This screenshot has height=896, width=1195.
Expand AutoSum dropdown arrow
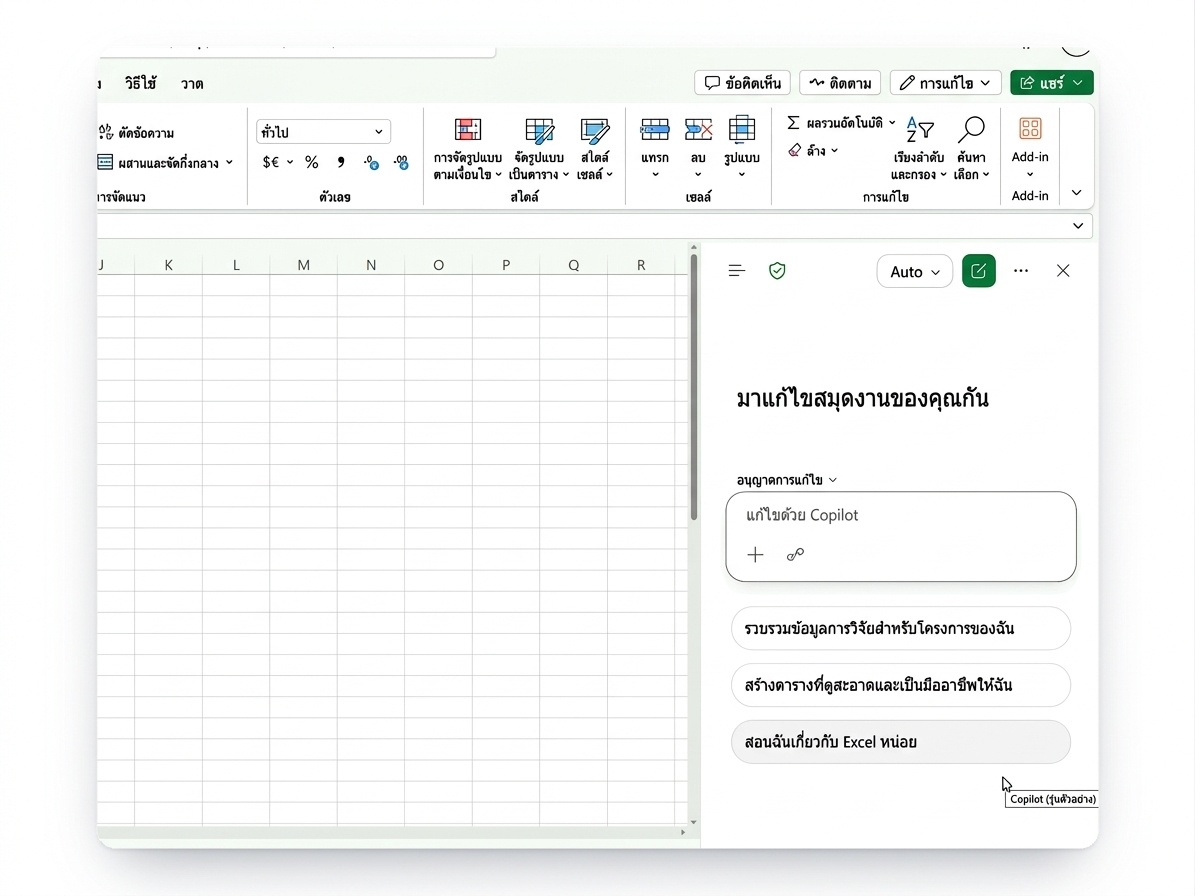892,123
